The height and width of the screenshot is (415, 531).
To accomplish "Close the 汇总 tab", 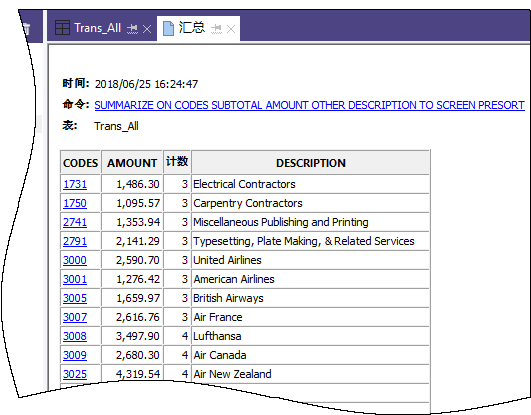I will (x=231, y=29).
